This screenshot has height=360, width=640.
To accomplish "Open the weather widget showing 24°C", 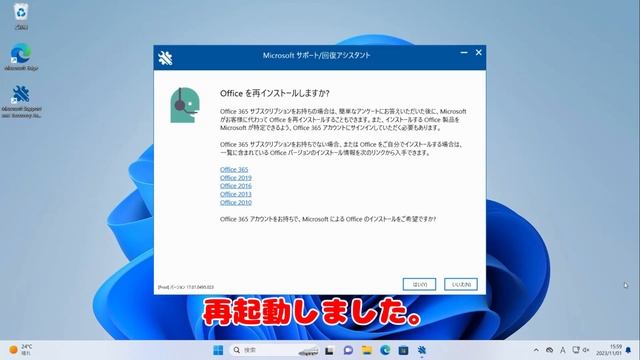I will pyautogui.click(x=21, y=350).
